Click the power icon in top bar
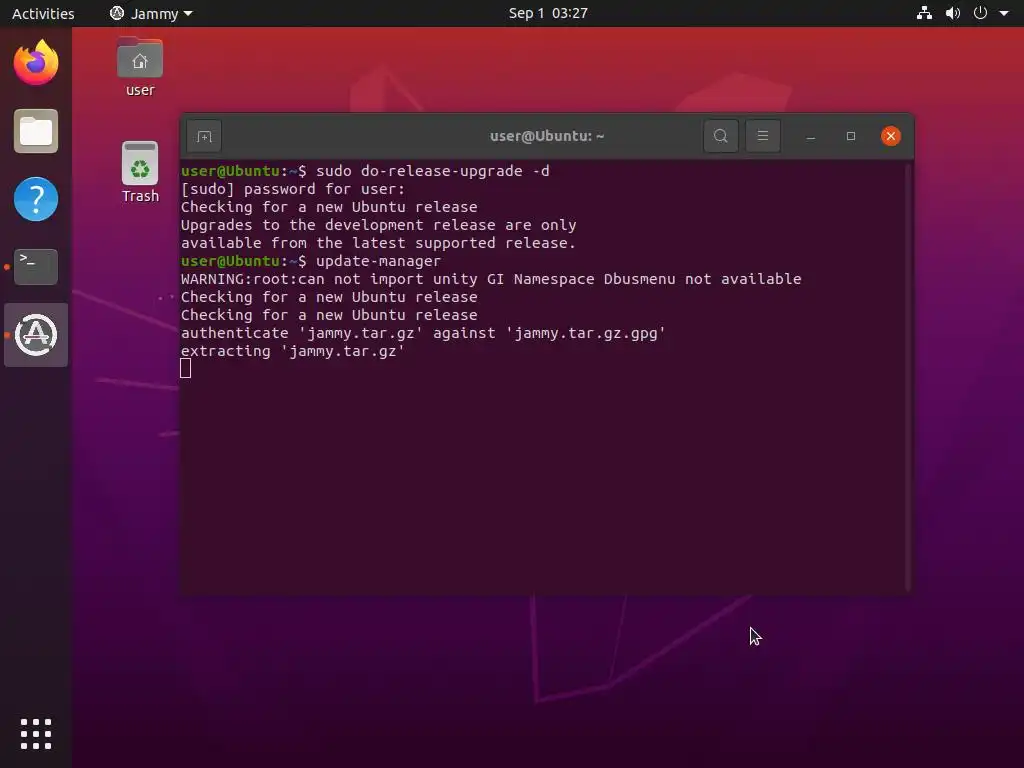This screenshot has height=768, width=1024. click(x=980, y=13)
